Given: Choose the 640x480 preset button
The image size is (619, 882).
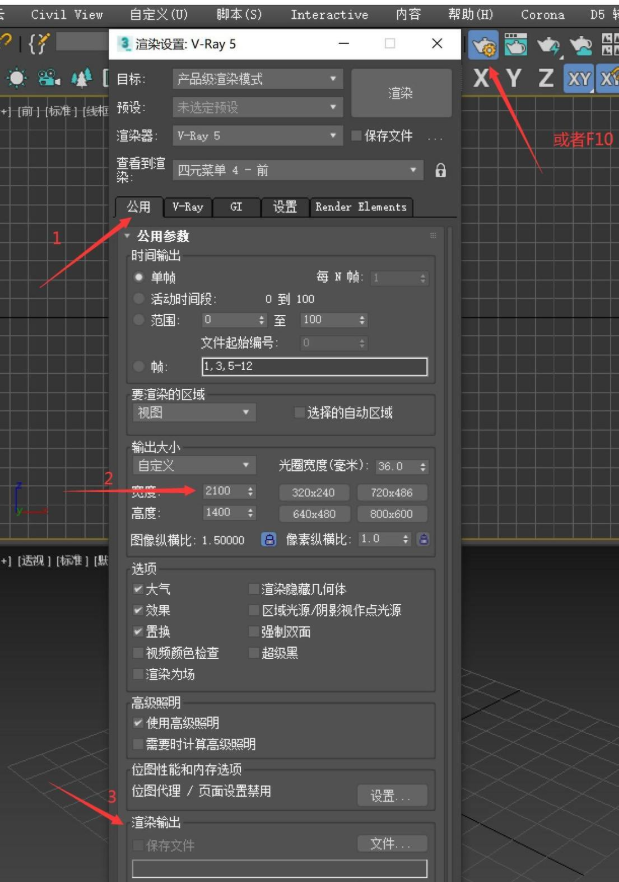Looking at the screenshot, I should (x=313, y=514).
